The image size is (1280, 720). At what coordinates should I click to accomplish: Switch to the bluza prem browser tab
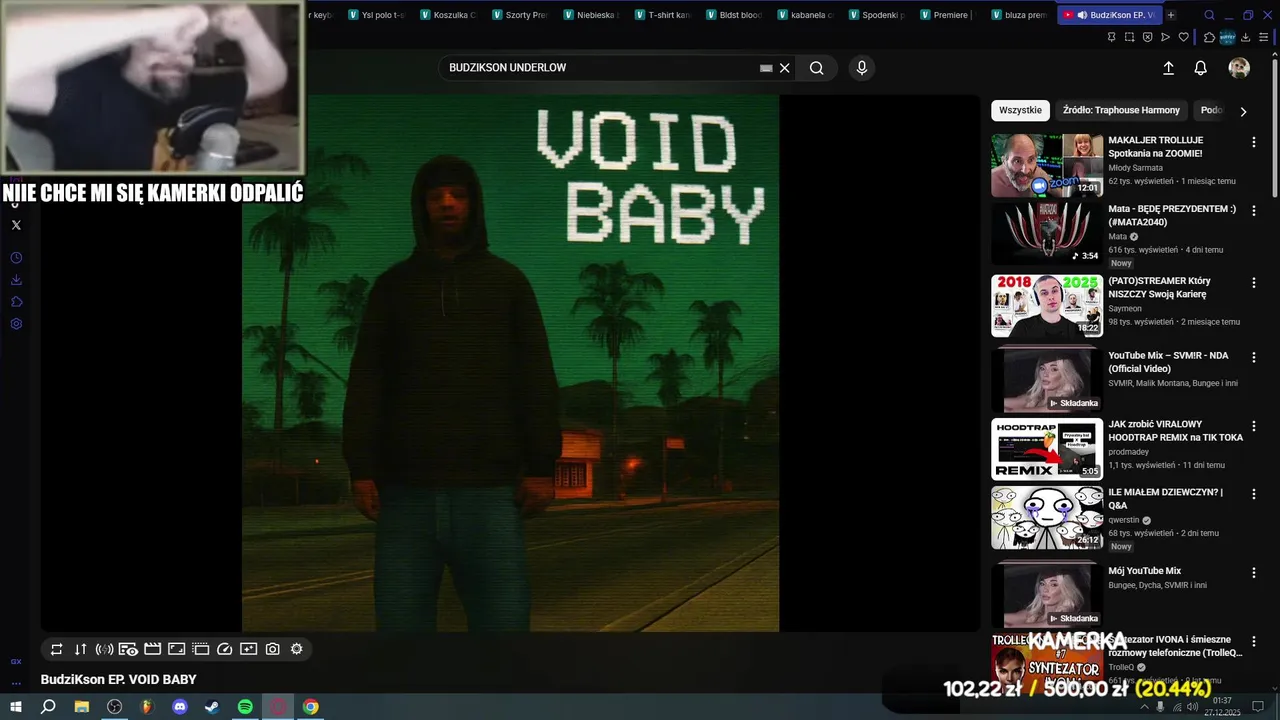click(1019, 15)
